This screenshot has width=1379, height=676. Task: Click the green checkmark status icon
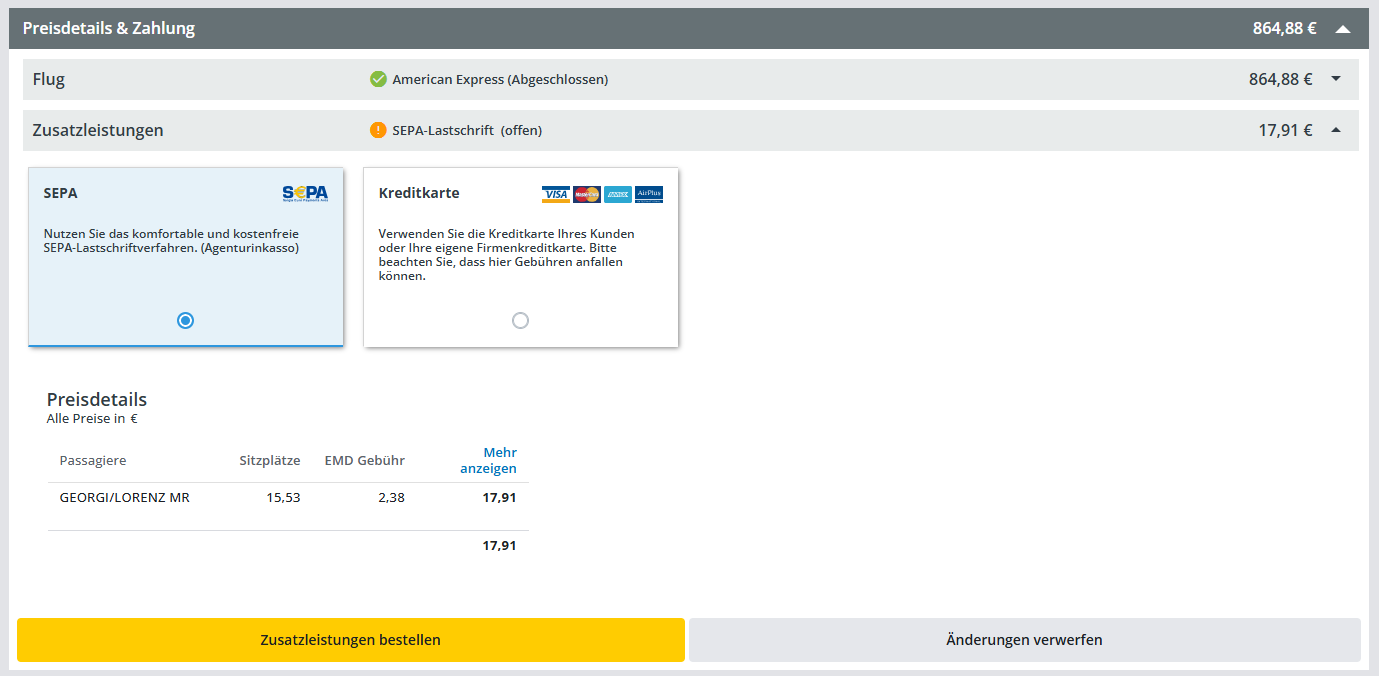378,79
